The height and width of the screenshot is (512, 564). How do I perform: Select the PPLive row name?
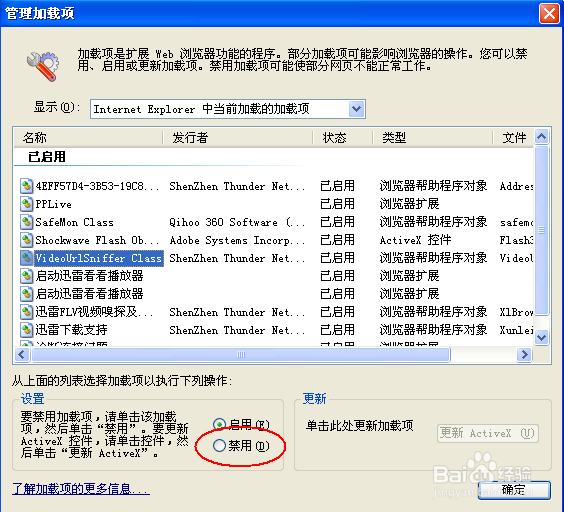coord(53,204)
